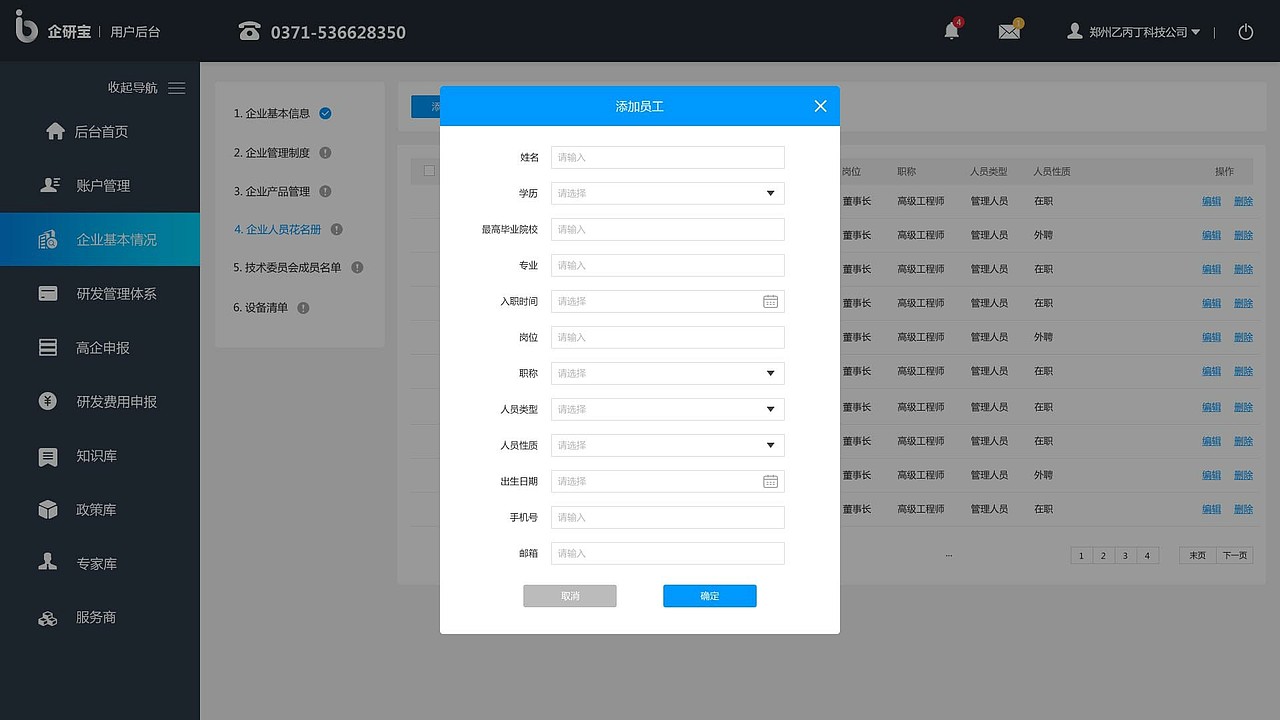This screenshot has height=720, width=1280.
Task: Click warning icon beside 企业产品管理
Action: pos(325,191)
